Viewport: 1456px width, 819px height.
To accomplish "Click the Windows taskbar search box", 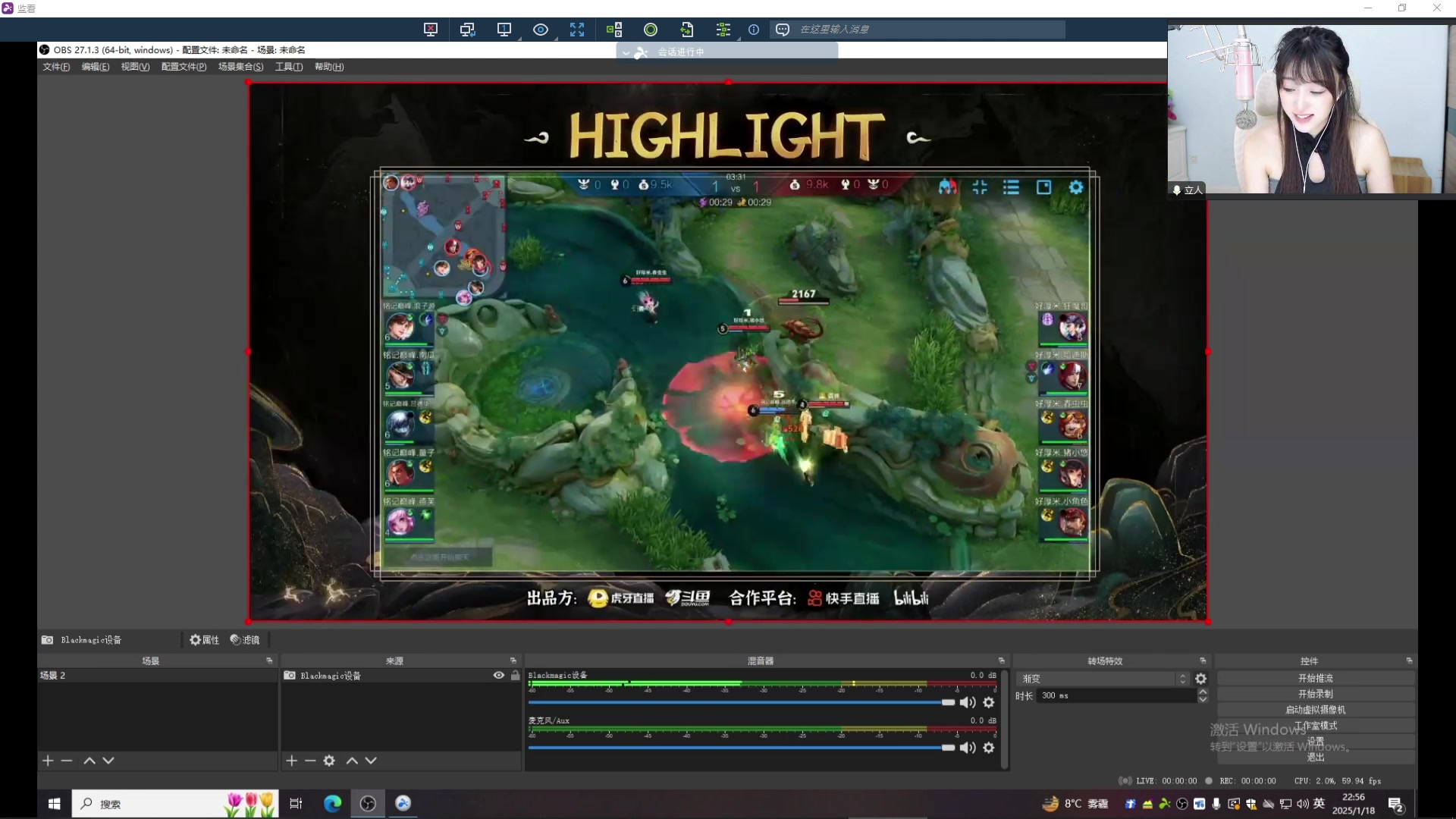I will [x=174, y=804].
